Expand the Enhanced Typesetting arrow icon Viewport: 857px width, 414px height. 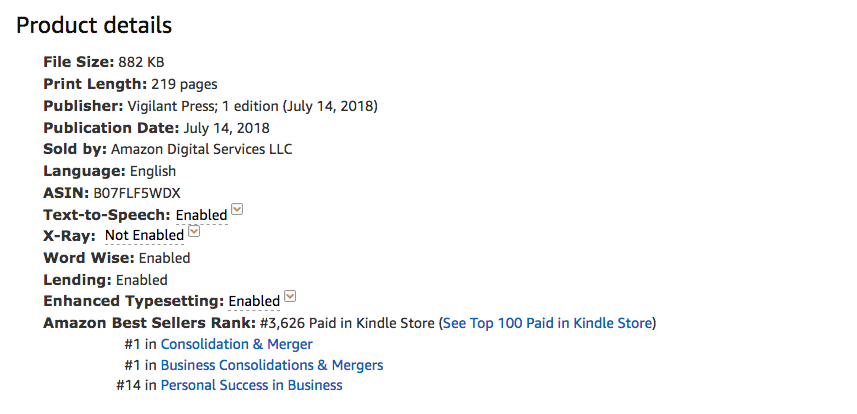(290, 296)
